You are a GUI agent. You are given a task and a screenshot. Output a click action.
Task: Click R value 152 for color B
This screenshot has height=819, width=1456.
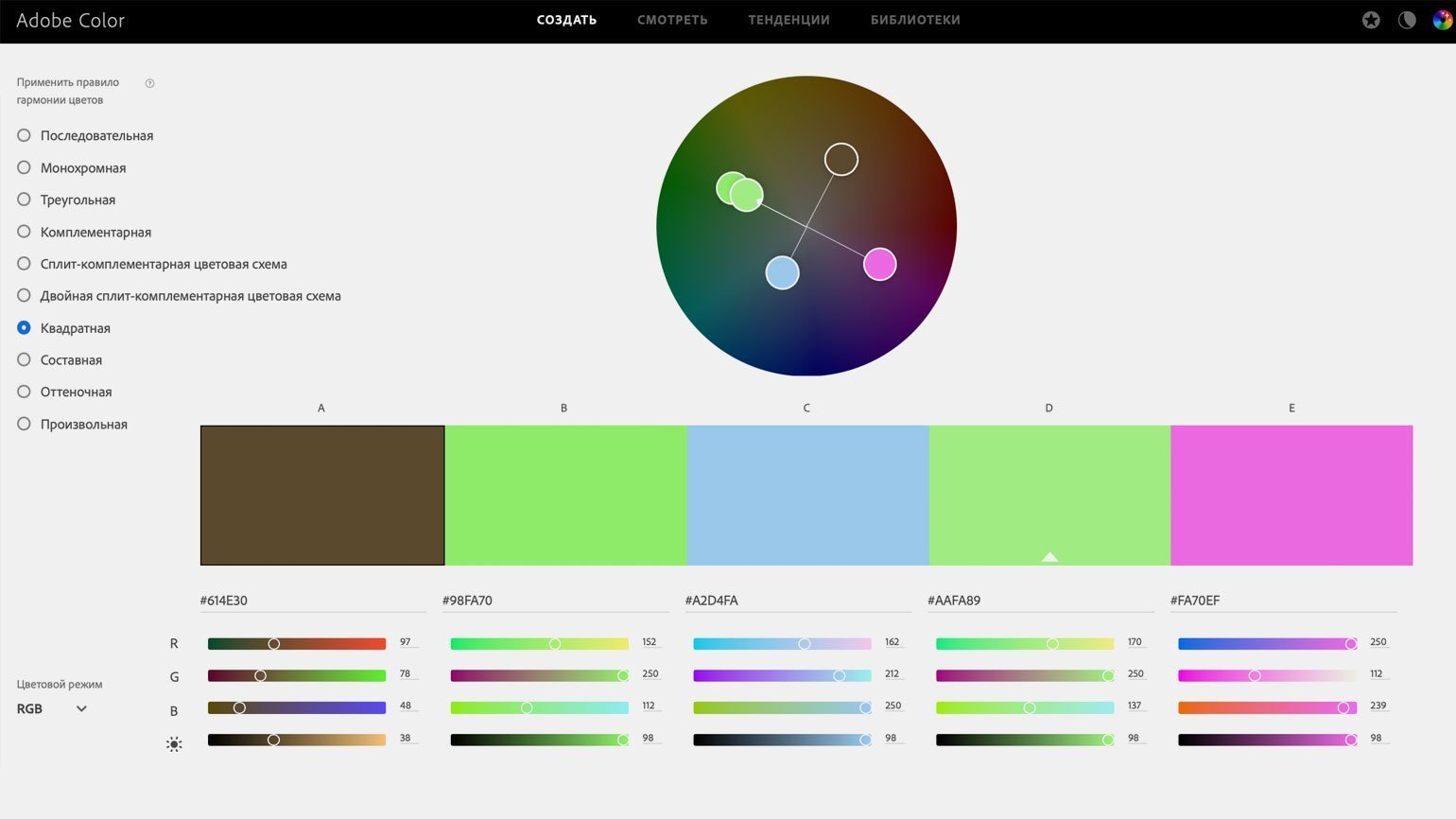click(x=650, y=642)
